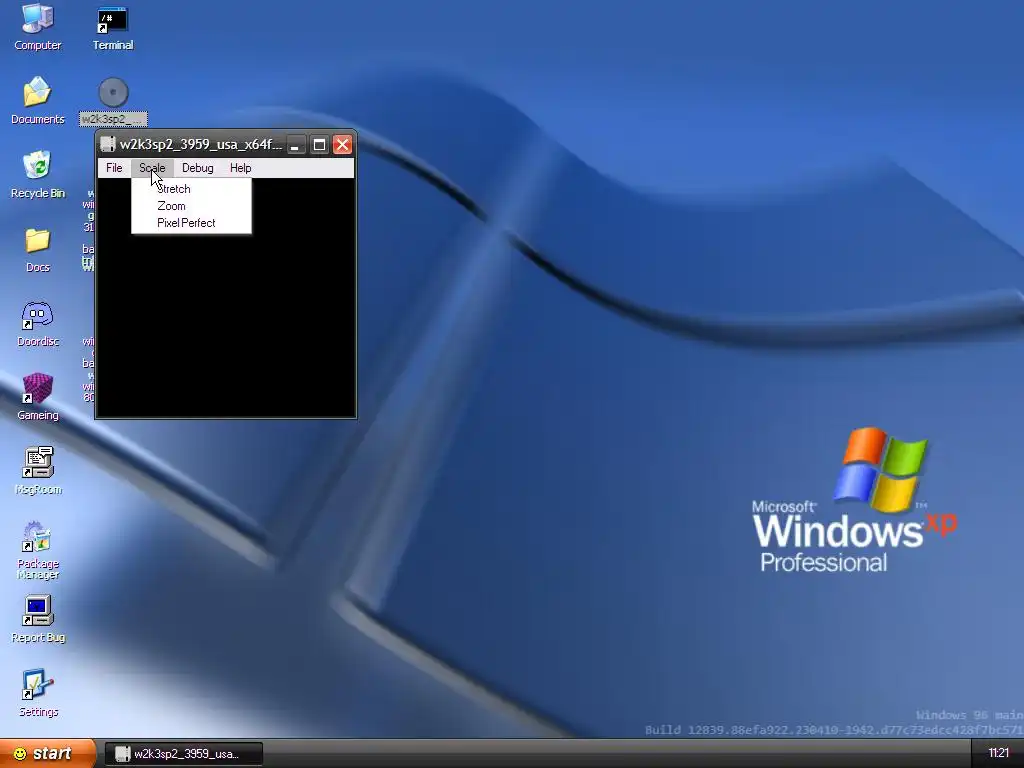Viewport: 1024px width, 768px height.
Task: Open the Report Bug shortcut icon
Action: pos(37,619)
